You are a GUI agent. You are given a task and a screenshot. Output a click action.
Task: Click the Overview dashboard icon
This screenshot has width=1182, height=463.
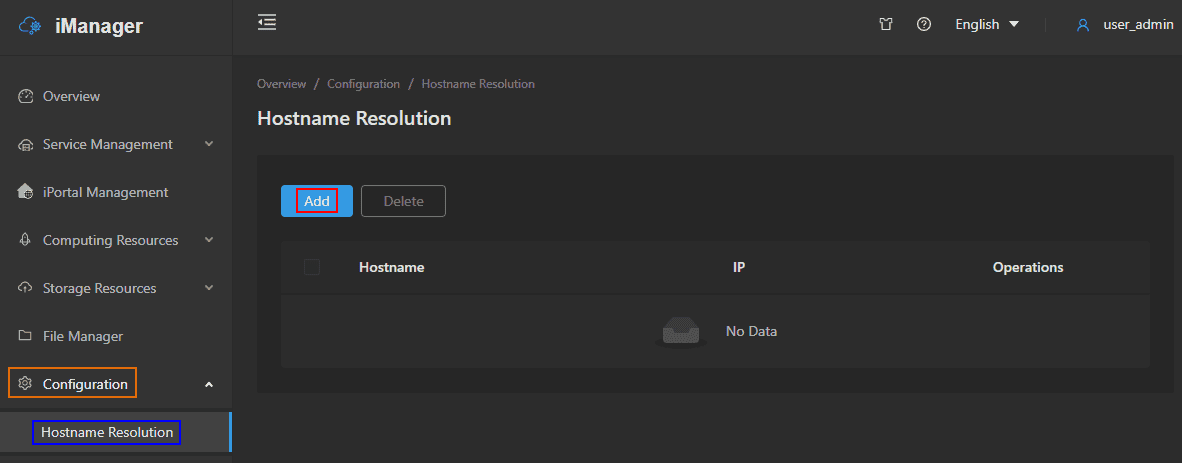[x=26, y=97]
